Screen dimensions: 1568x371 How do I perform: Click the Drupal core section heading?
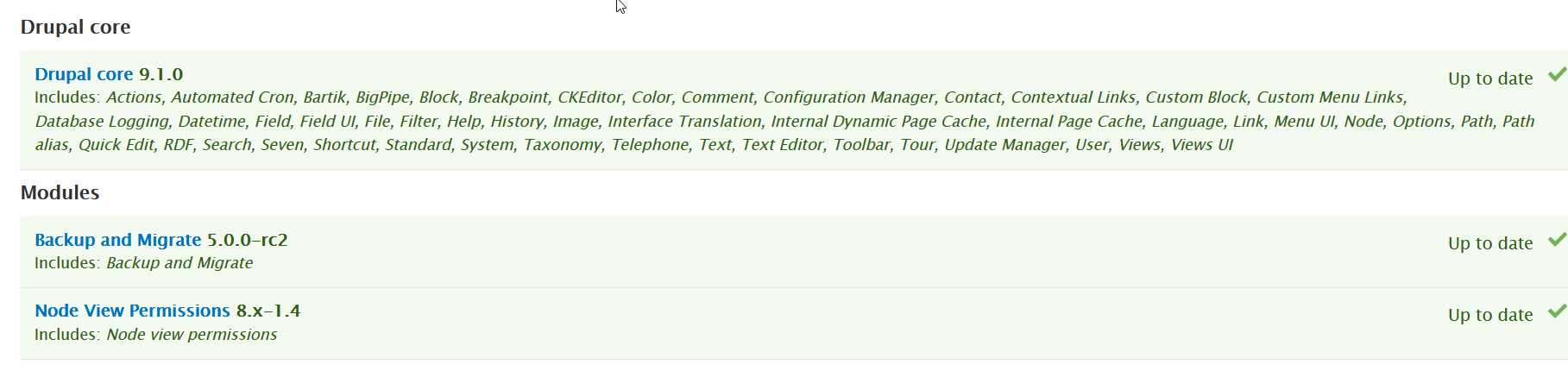(75, 27)
